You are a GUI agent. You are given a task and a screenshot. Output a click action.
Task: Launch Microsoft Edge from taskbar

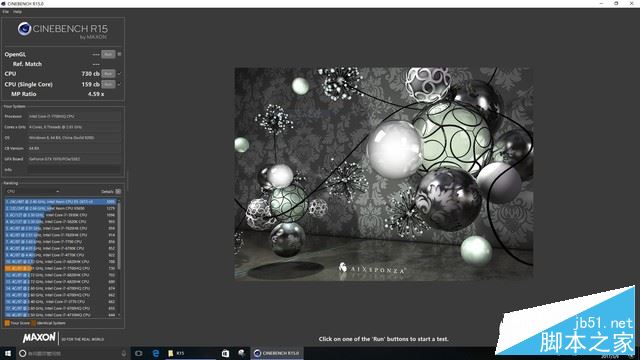[156, 353]
